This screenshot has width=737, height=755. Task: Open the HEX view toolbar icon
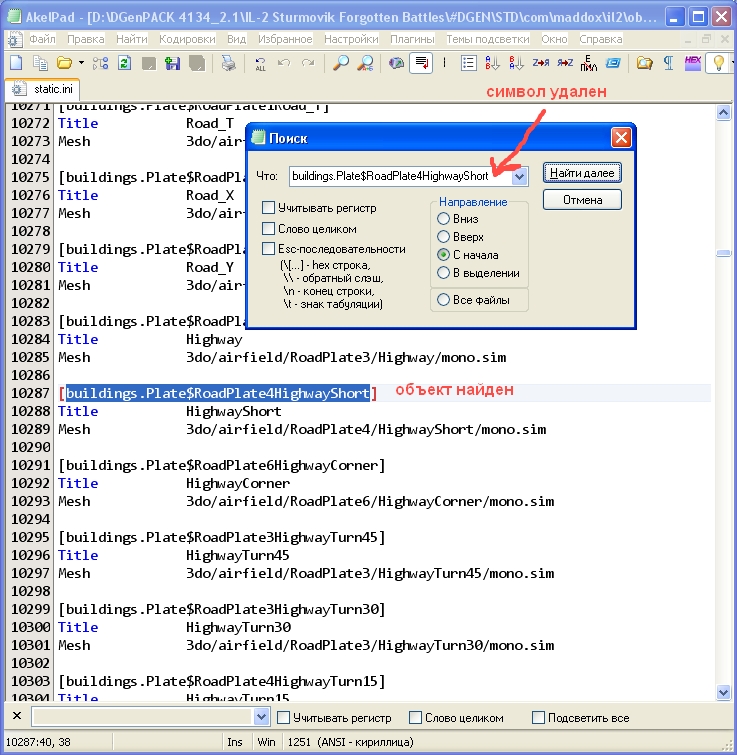(x=693, y=63)
